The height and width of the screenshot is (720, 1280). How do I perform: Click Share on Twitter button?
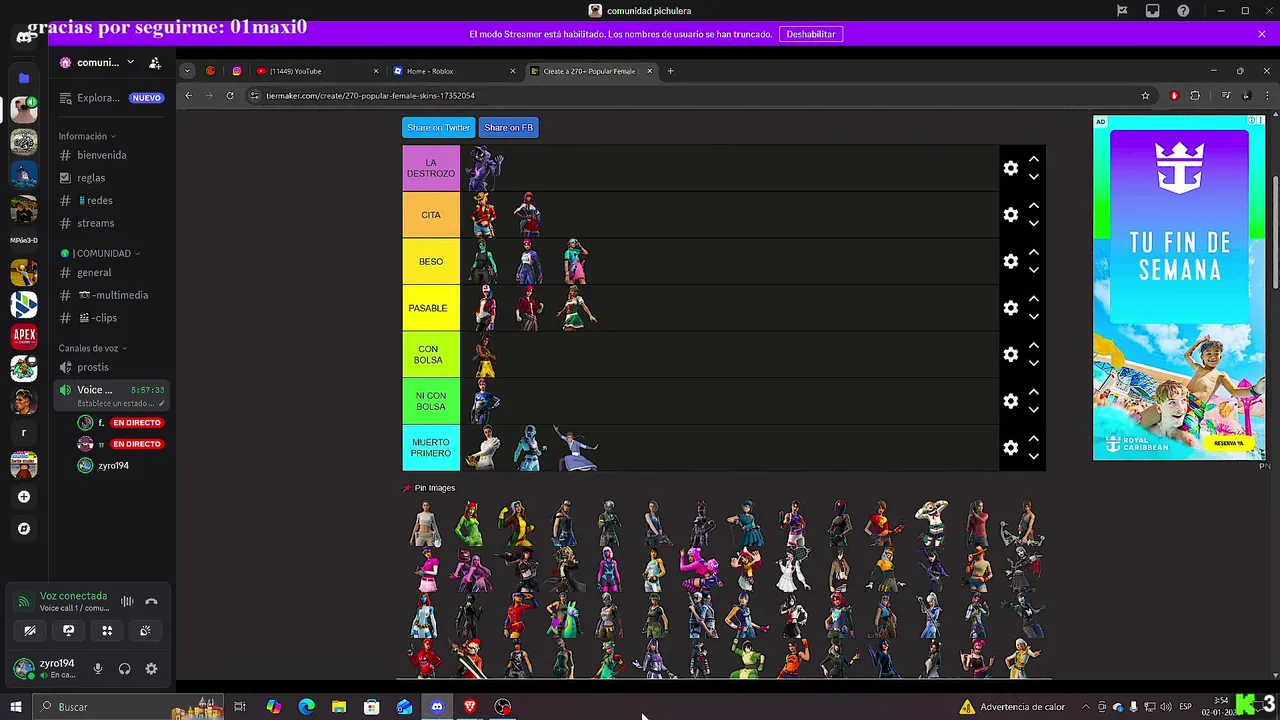tap(438, 127)
